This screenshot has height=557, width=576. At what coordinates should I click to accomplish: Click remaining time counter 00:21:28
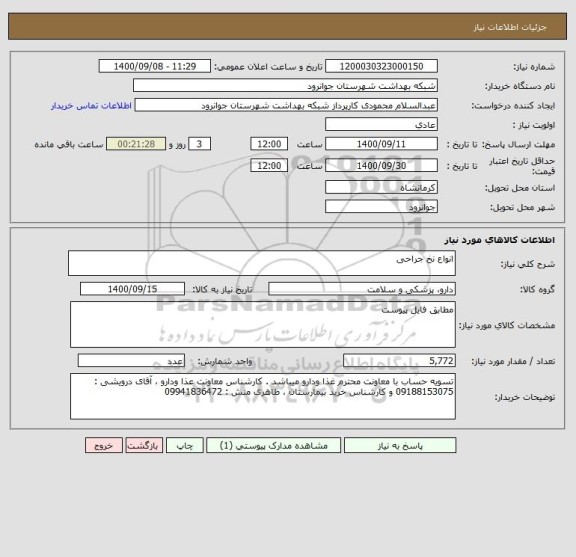click(136, 144)
